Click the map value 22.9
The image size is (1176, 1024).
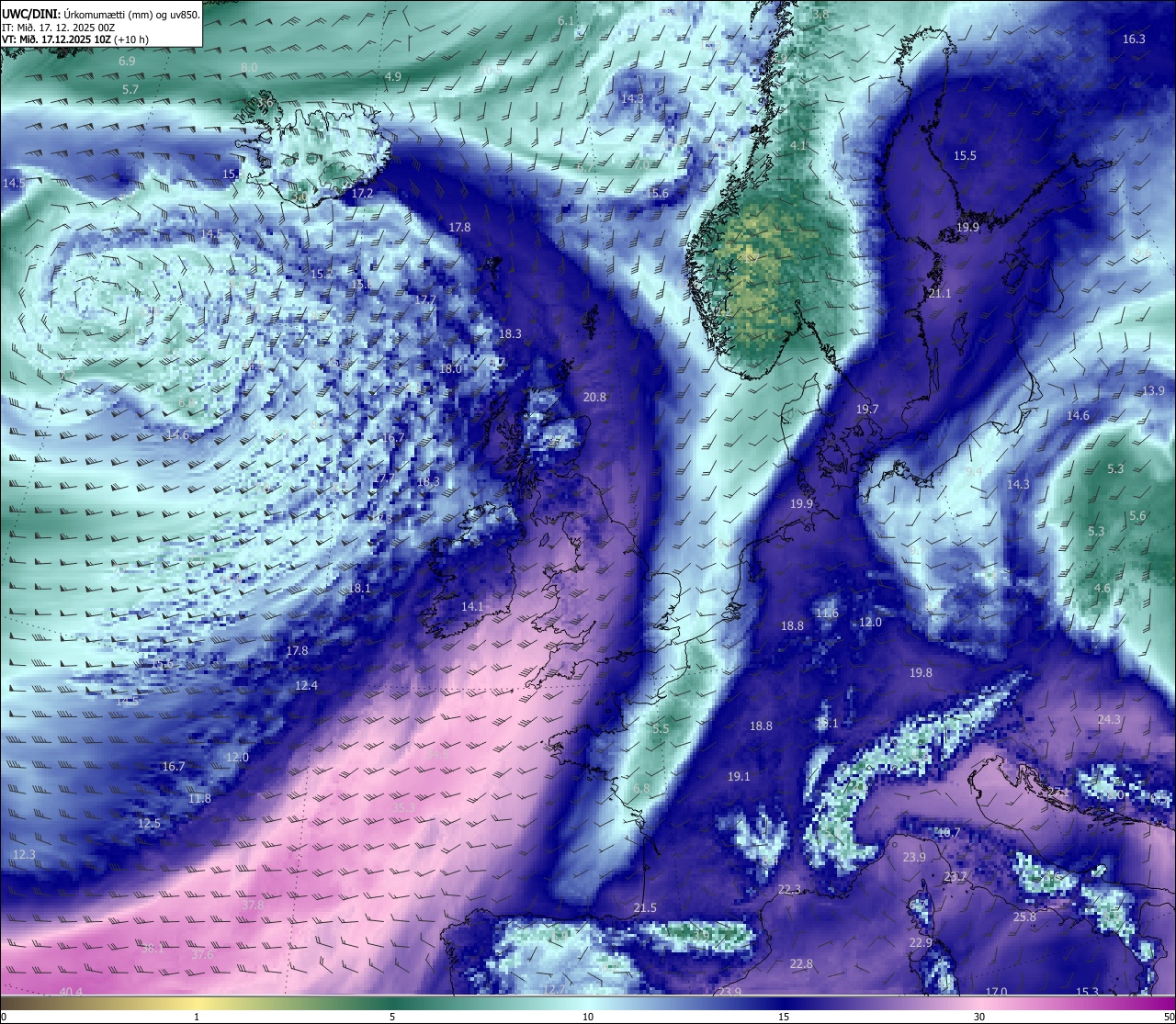[921, 943]
